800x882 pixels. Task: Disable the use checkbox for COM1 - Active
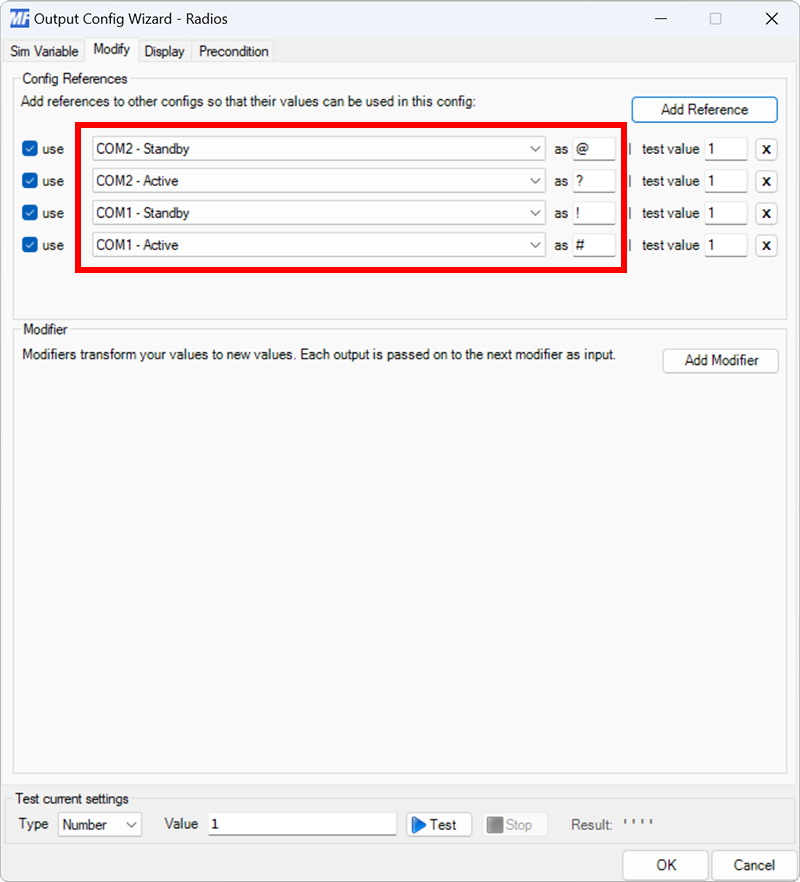29,244
